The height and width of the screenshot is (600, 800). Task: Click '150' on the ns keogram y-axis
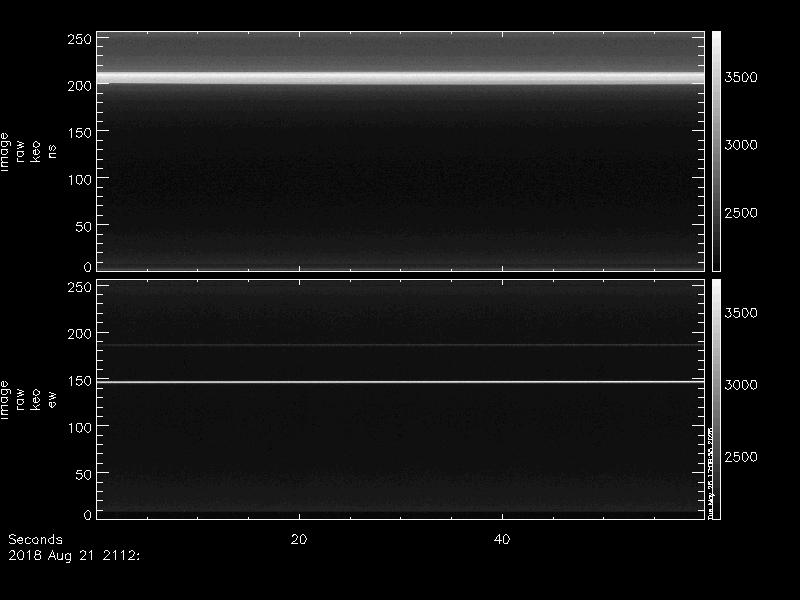[80, 133]
